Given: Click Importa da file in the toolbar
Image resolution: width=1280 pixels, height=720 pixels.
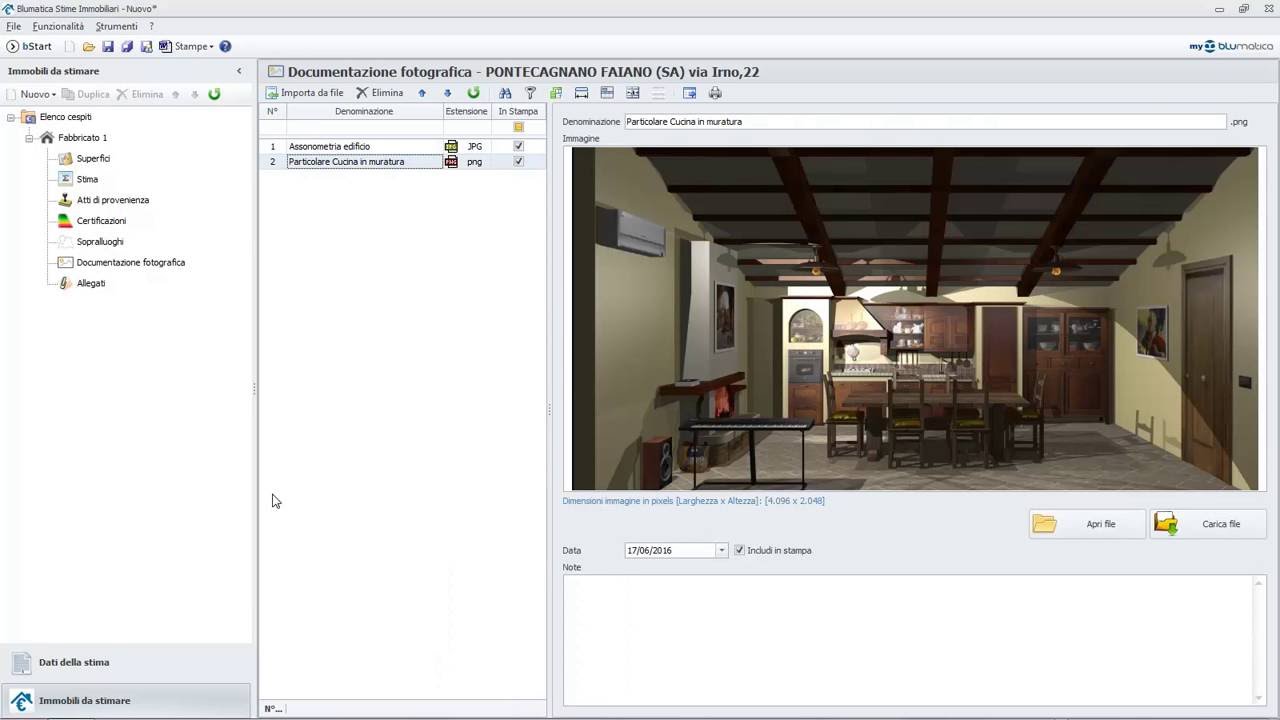Looking at the screenshot, I should [x=304, y=93].
